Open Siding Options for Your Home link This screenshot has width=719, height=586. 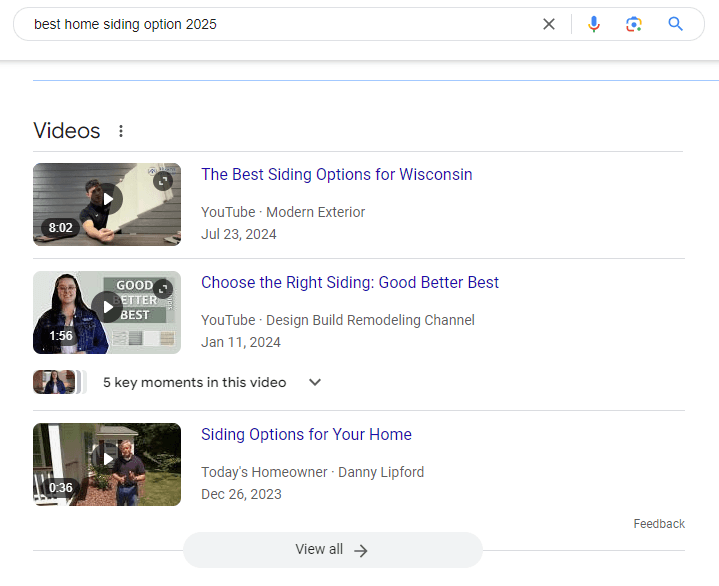pos(306,434)
